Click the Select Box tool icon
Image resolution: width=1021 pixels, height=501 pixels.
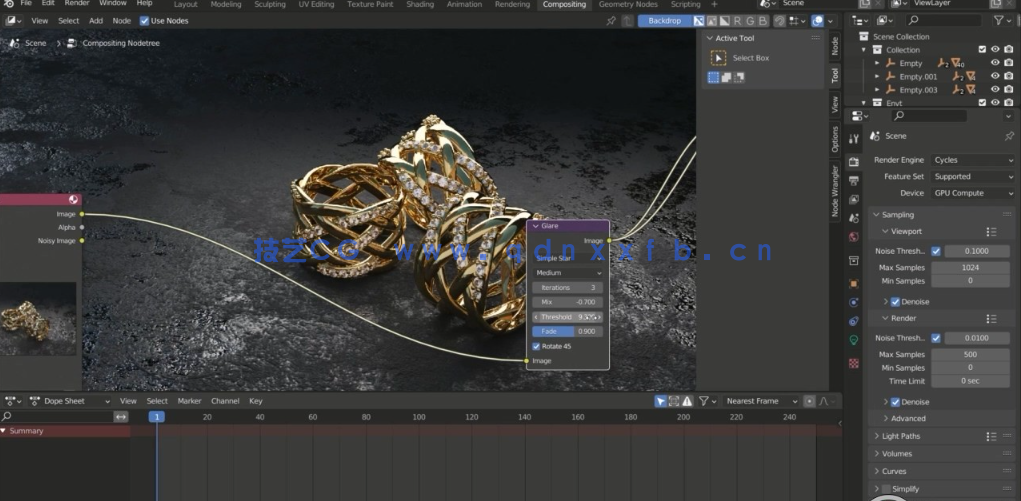click(718, 58)
